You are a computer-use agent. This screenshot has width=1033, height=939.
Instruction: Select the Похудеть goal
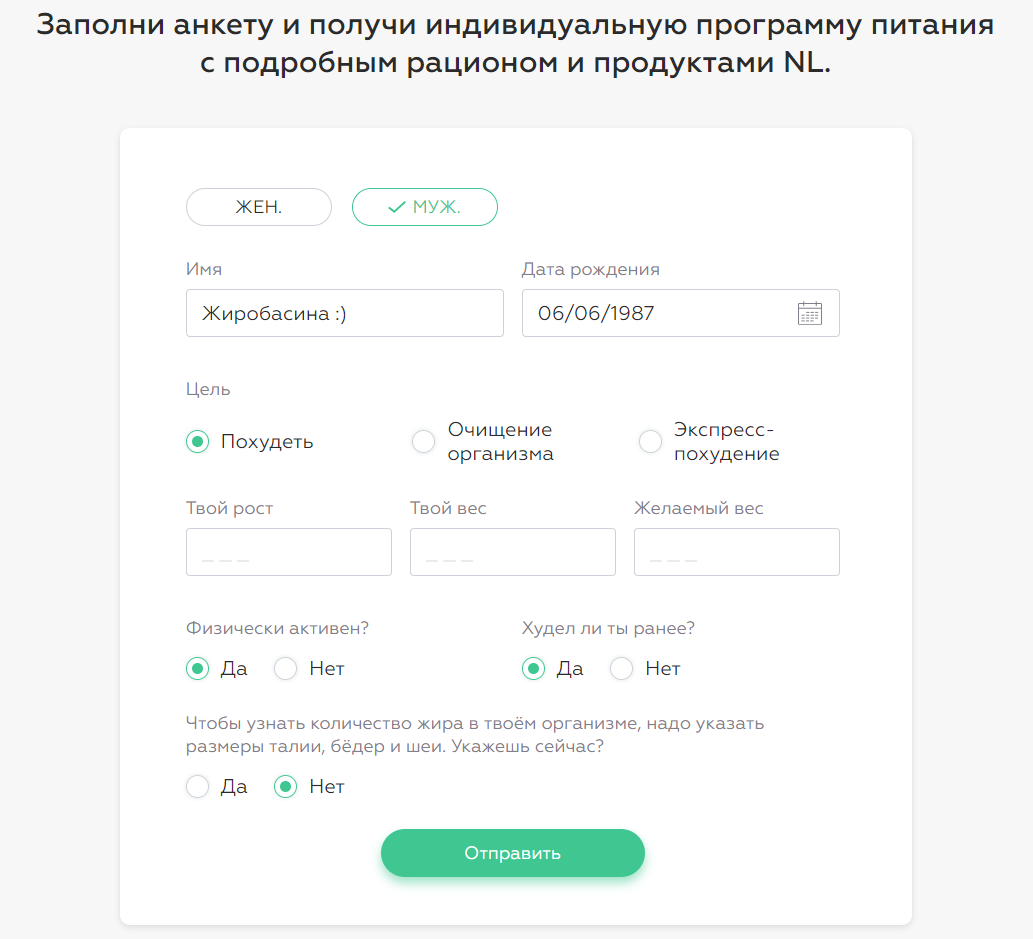point(197,441)
